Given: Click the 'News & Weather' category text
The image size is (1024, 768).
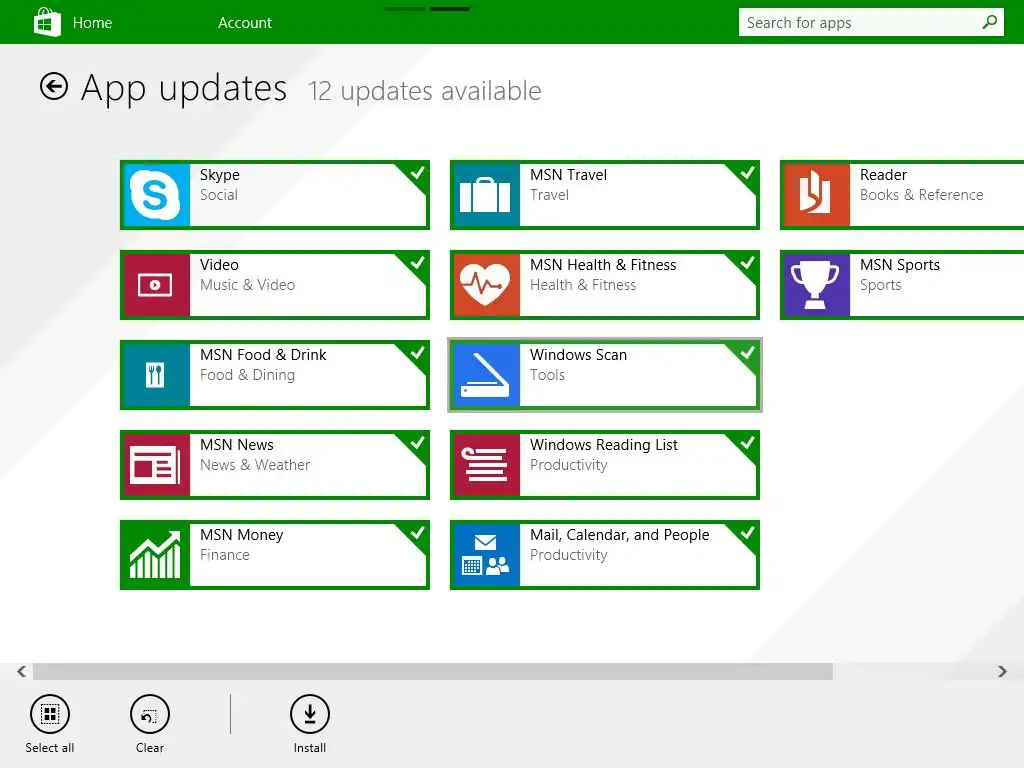Looking at the screenshot, I should pos(255,466).
